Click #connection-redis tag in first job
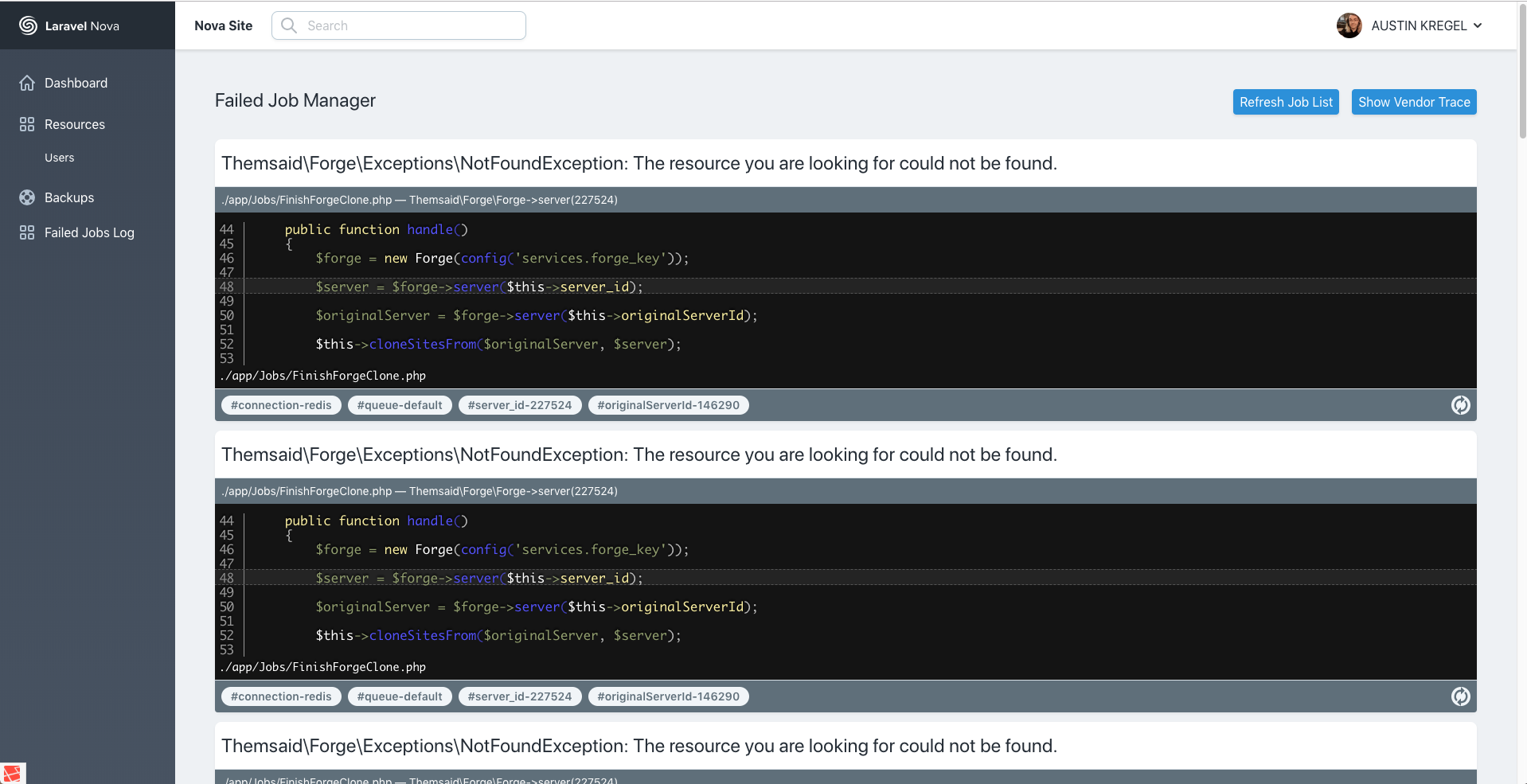 click(x=281, y=405)
